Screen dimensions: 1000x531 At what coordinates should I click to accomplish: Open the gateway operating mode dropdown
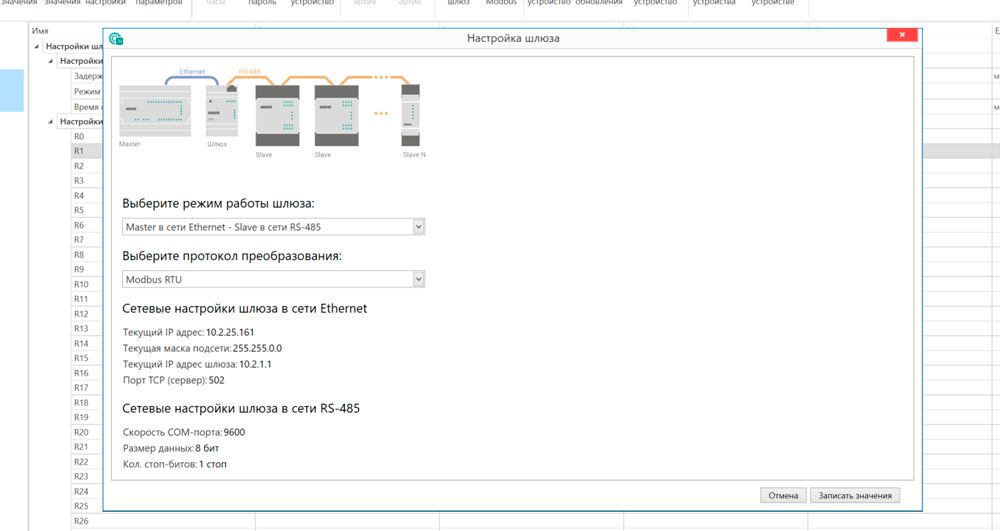pos(419,227)
